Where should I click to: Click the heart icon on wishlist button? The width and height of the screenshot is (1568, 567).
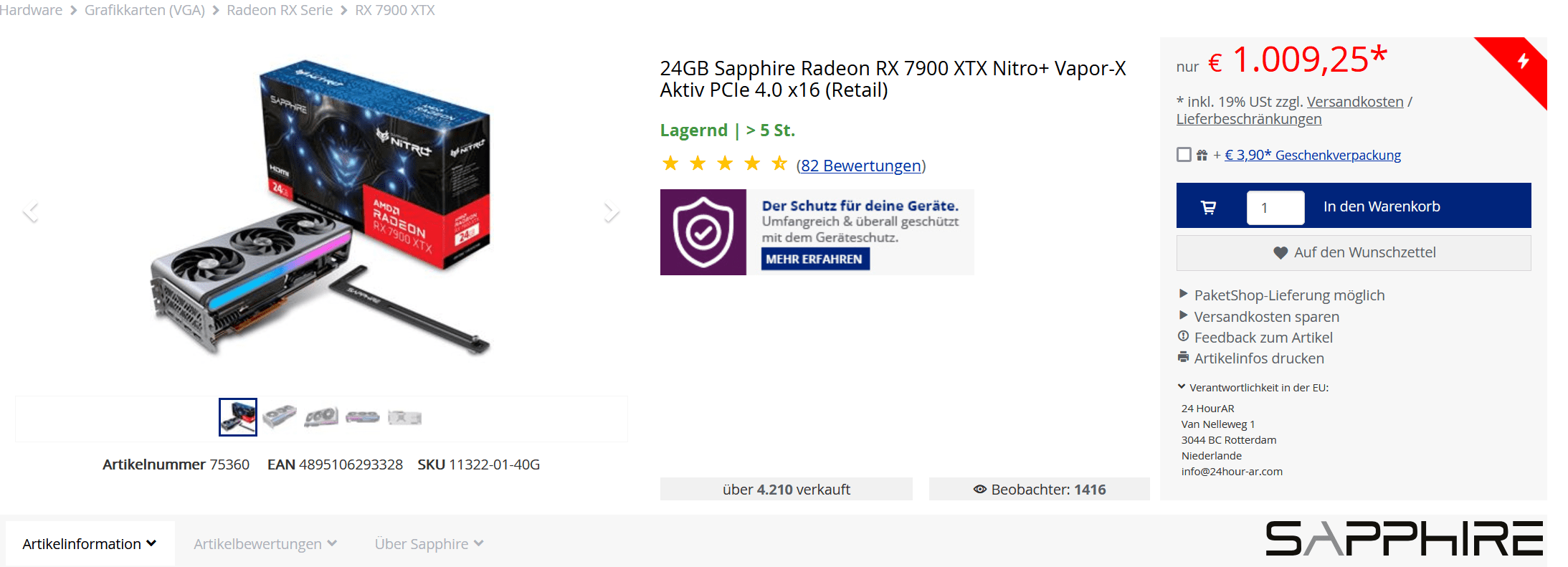coord(1280,252)
